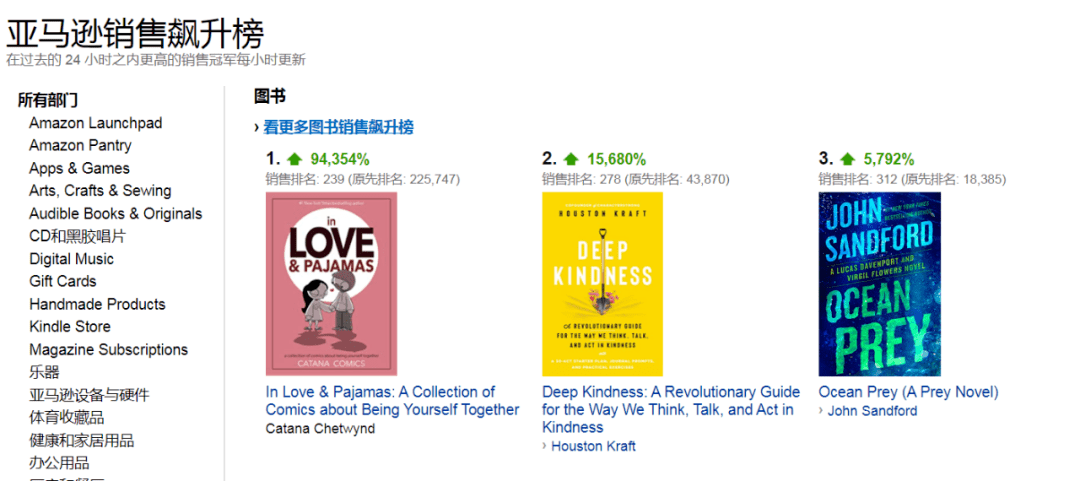
Task: Open author Houston Kraft's page
Action: pyautogui.click(x=593, y=446)
